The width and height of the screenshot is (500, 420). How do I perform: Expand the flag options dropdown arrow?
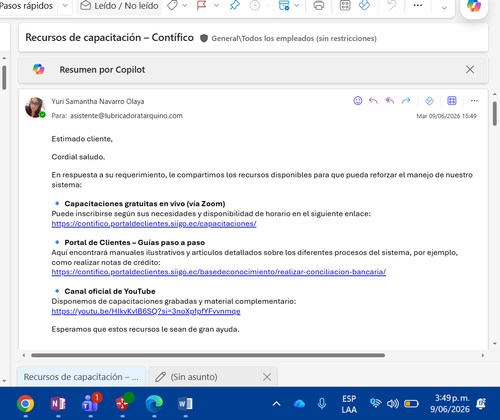coord(216,6)
